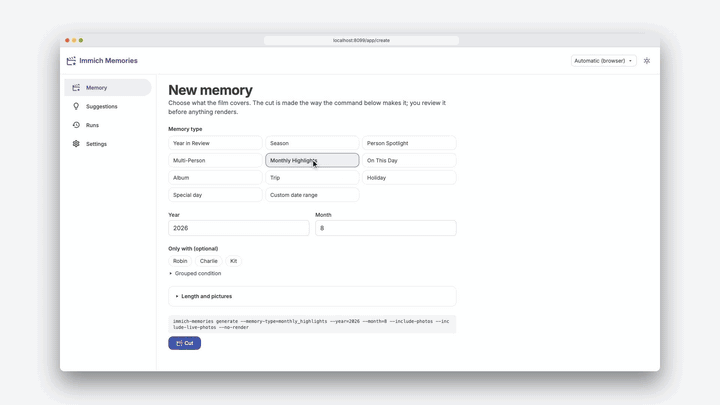Click the Runs history clock icon
This screenshot has height=405, width=720.
click(76, 125)
